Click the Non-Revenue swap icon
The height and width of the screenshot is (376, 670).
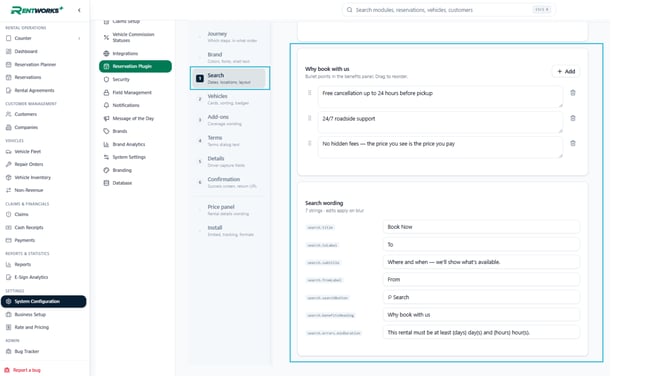pos(9,190)
